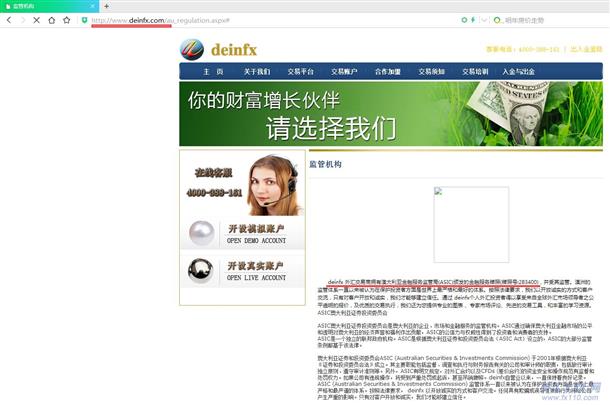Screen dimensions: 610x405
Task: Open the 交易账户 menu item
Action: 344,72
